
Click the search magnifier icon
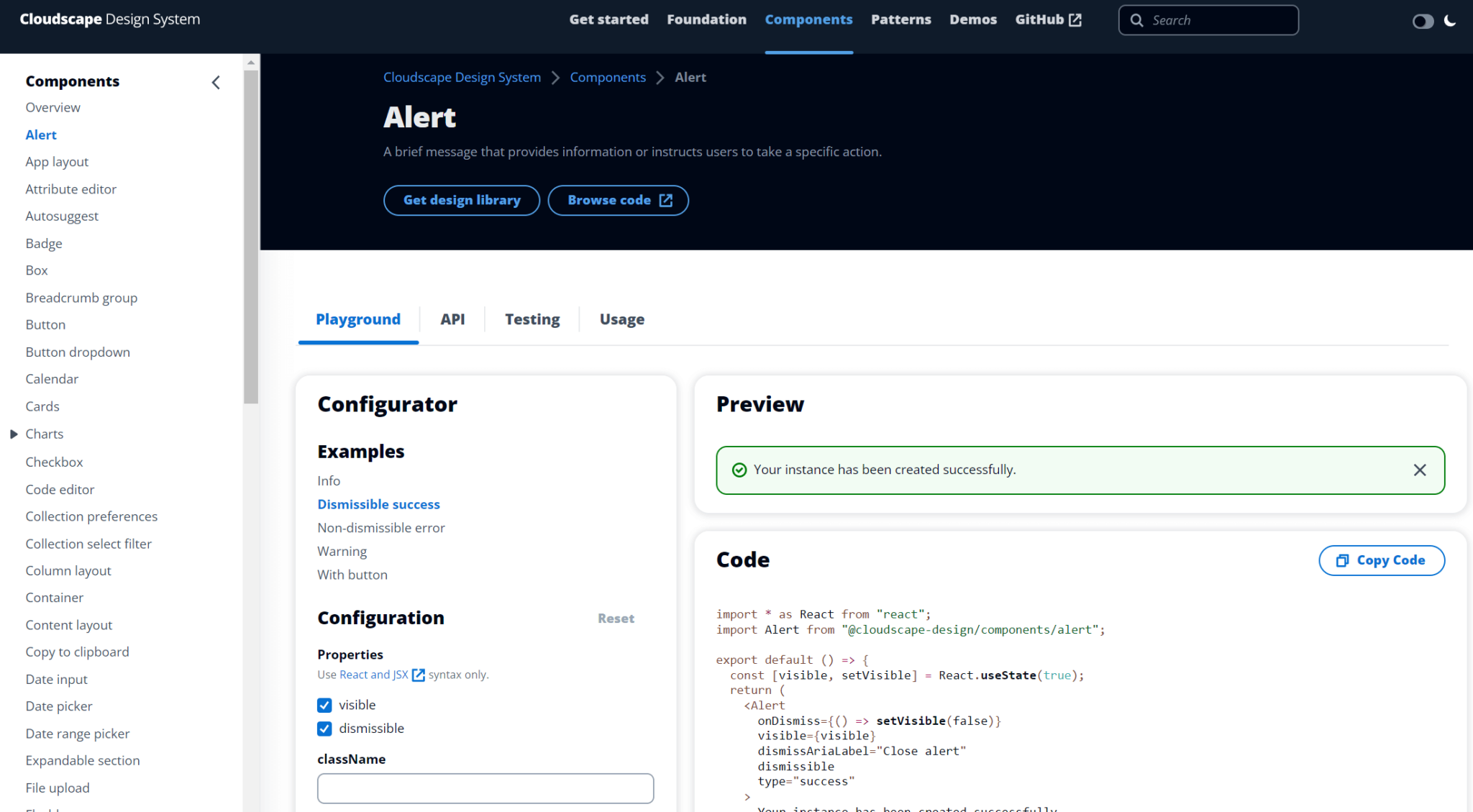(1136, 20)
